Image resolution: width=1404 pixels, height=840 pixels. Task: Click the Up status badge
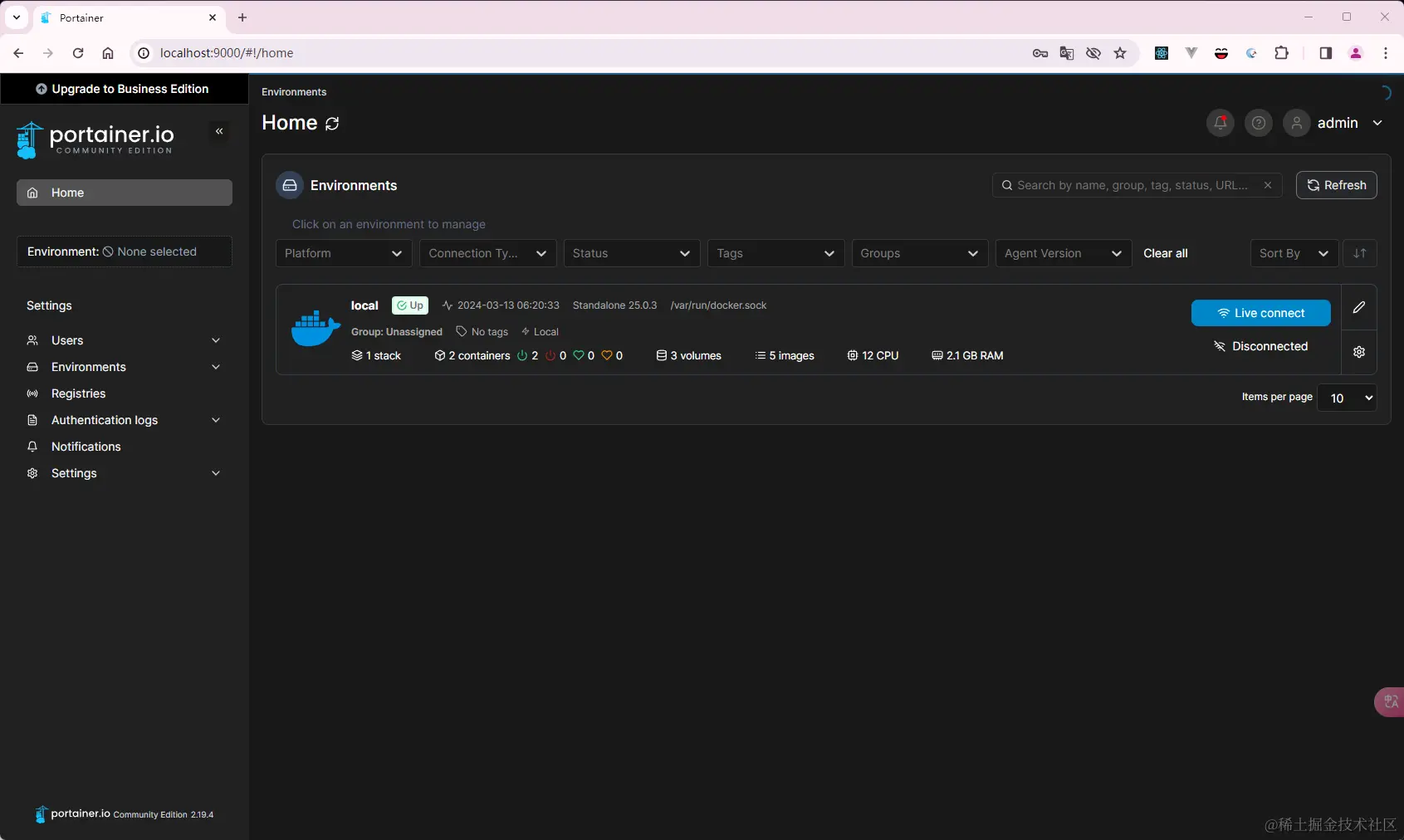[x=410, y=305]
